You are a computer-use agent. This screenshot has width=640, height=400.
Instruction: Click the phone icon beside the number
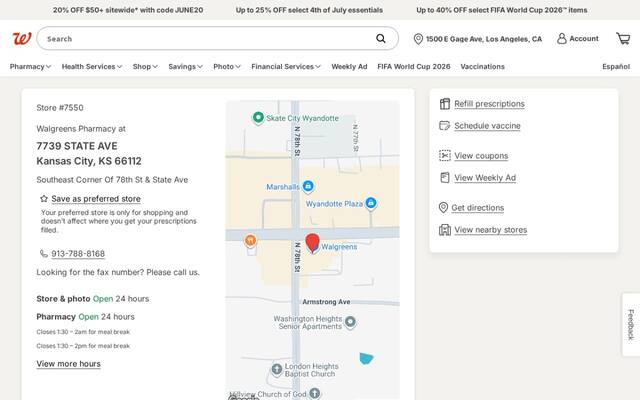point(44,253)
